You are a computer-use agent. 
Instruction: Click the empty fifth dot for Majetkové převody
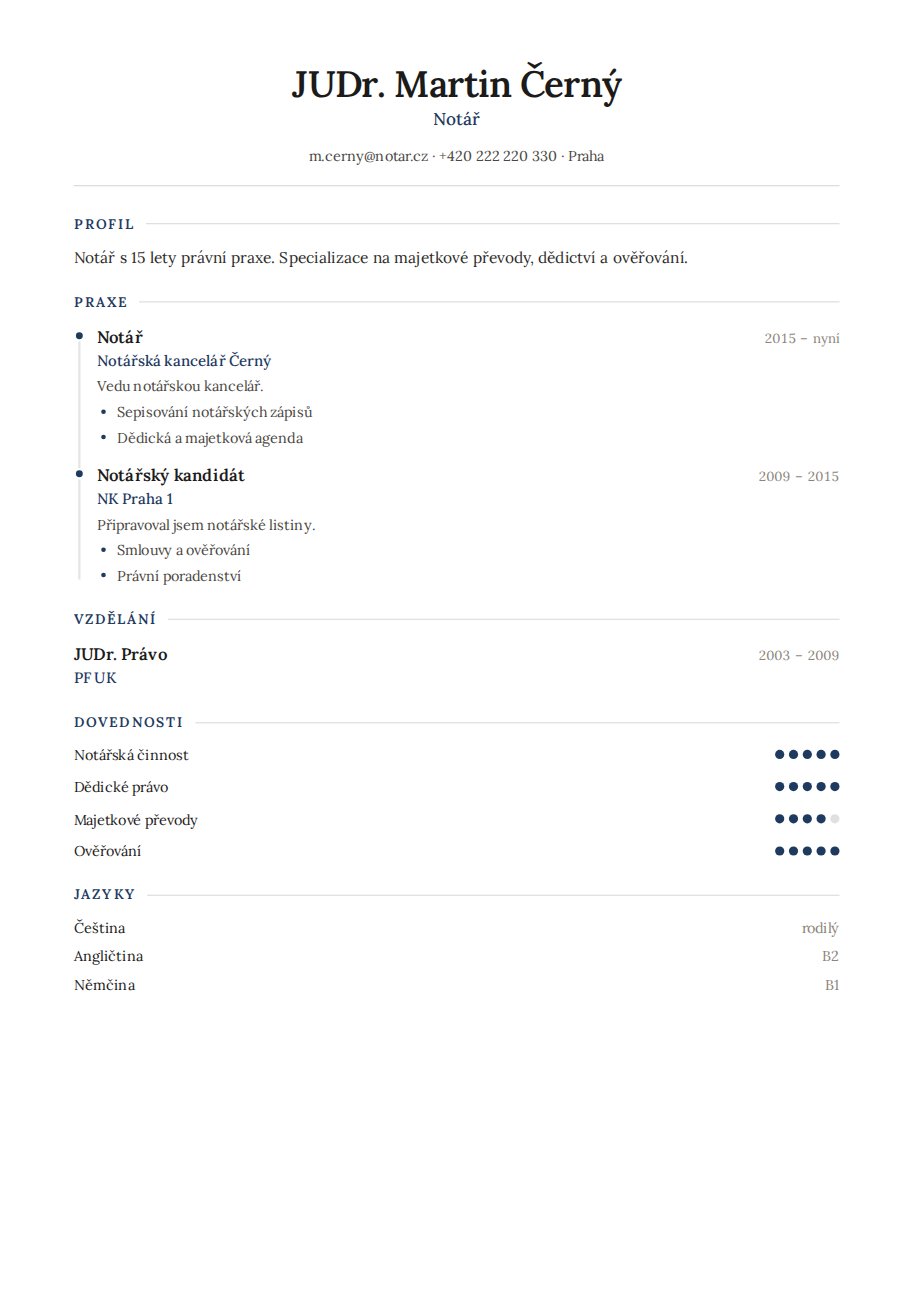pos(835,819)
